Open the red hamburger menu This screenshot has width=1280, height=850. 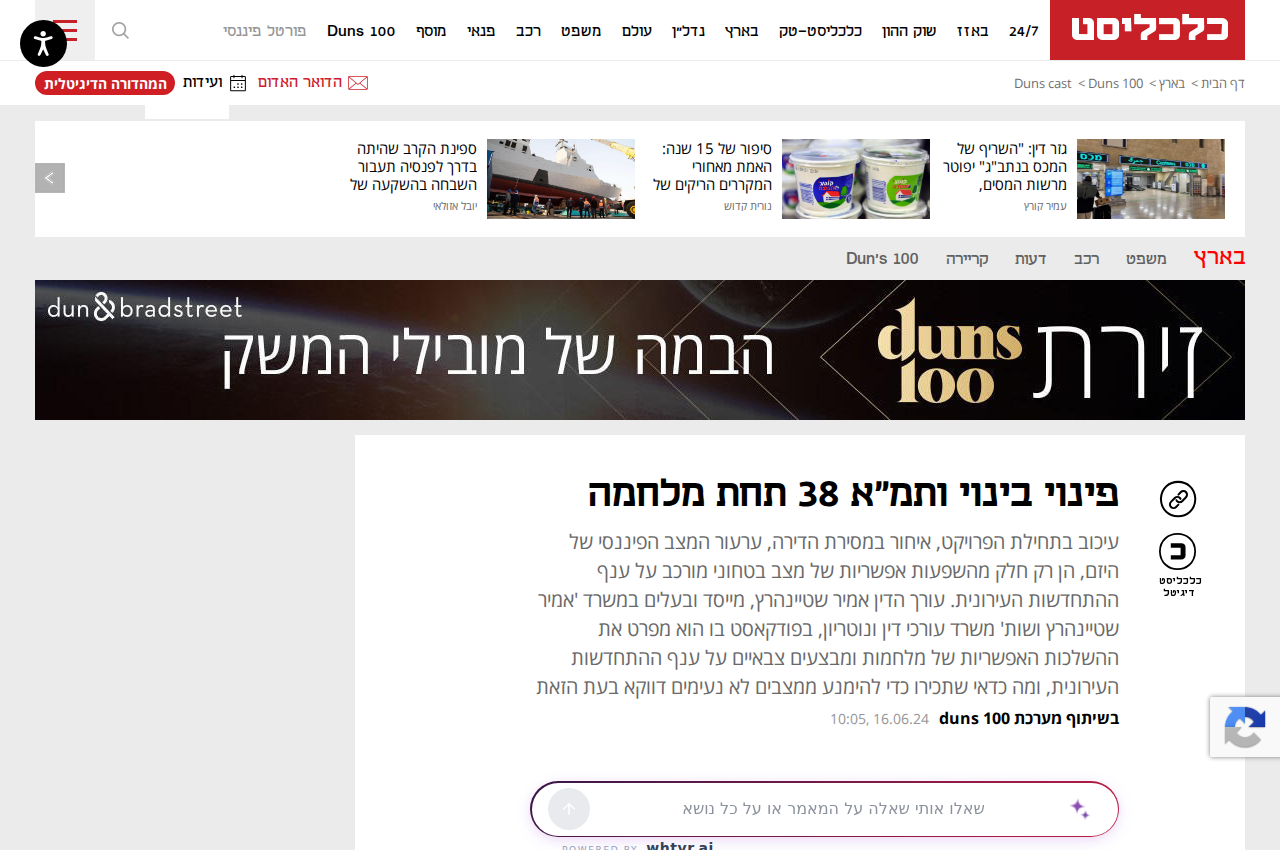pyautogui.click(x=65, y=30)
